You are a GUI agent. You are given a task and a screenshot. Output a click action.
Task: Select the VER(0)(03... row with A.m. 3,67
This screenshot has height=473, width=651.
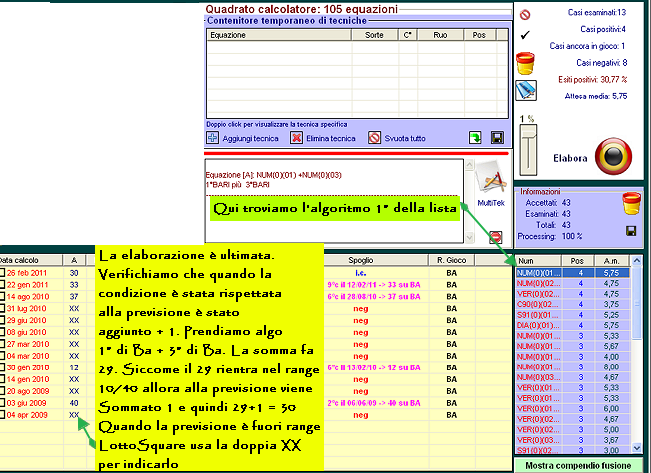[x=573, y=440]
